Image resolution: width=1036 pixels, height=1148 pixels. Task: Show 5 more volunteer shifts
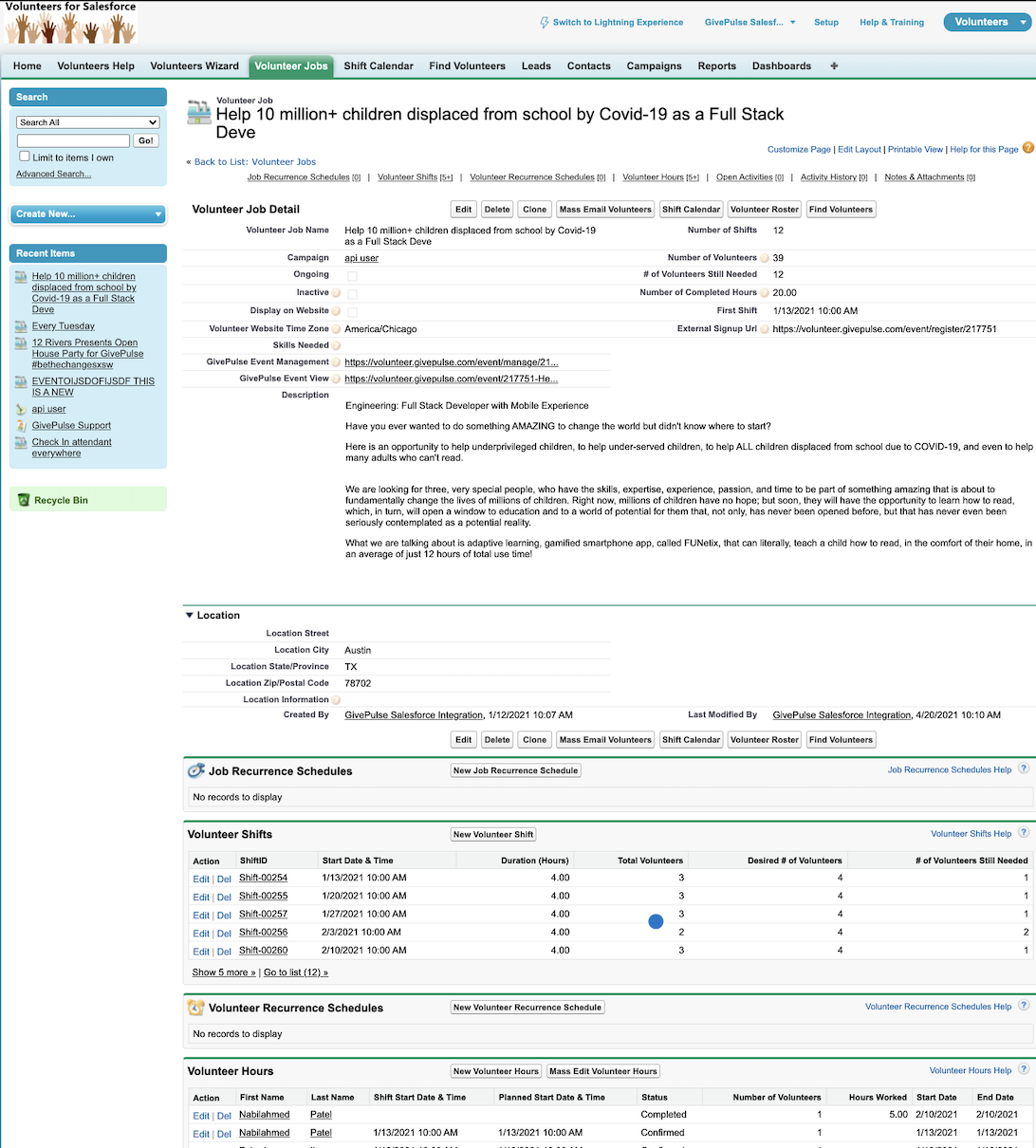pyautogui.click(x=224, y=972)
